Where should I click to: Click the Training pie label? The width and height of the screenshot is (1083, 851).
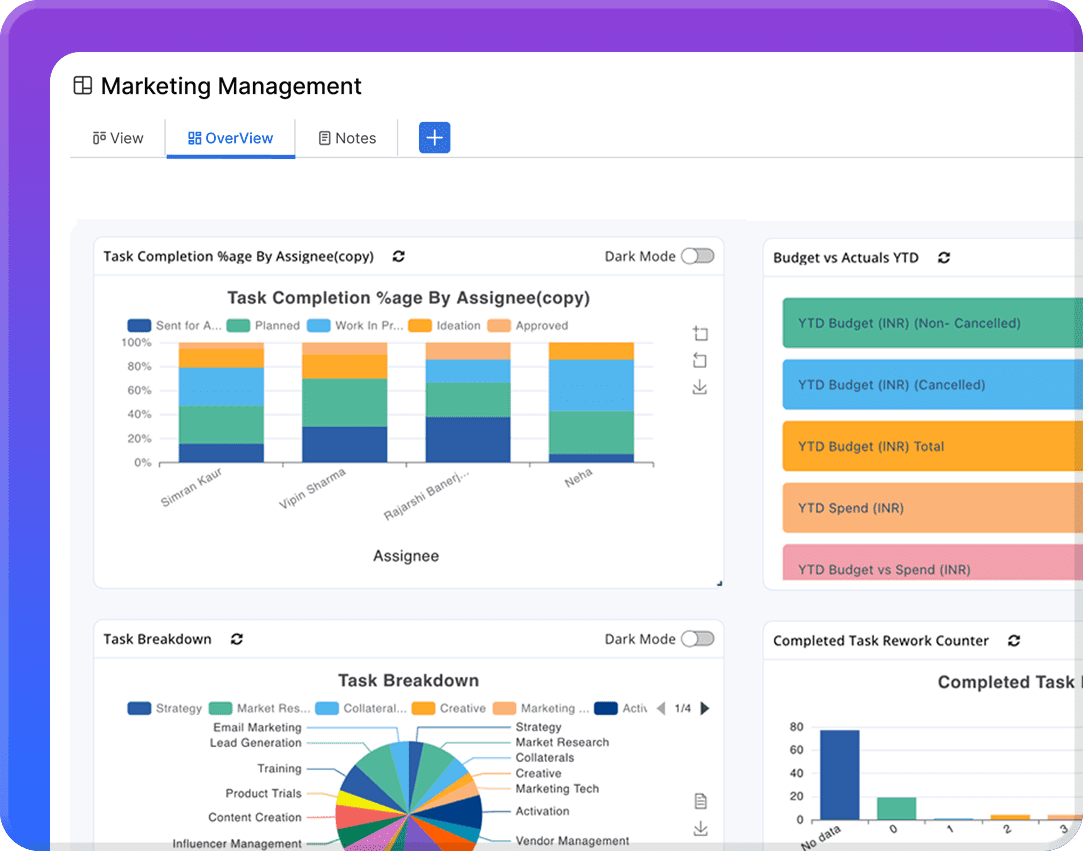pyautogui.click(x=279, y=768)
